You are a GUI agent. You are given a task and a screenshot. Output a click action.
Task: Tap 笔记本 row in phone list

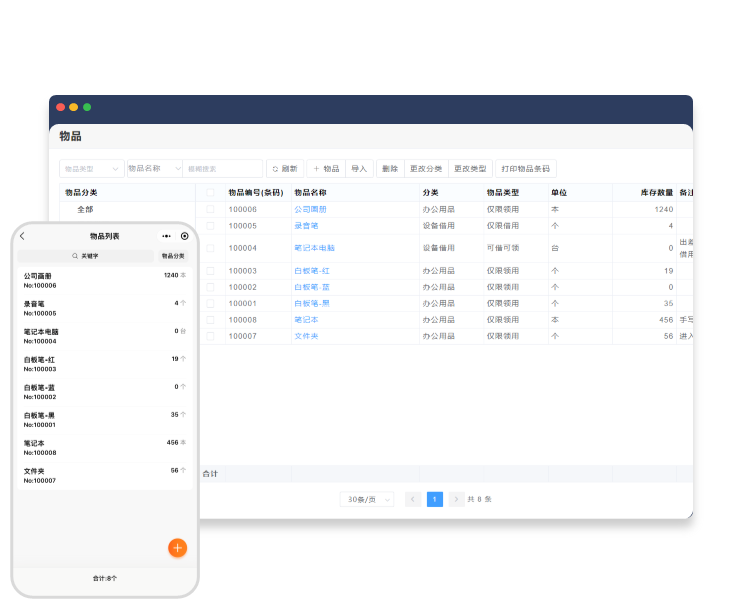tap(105, 448)
